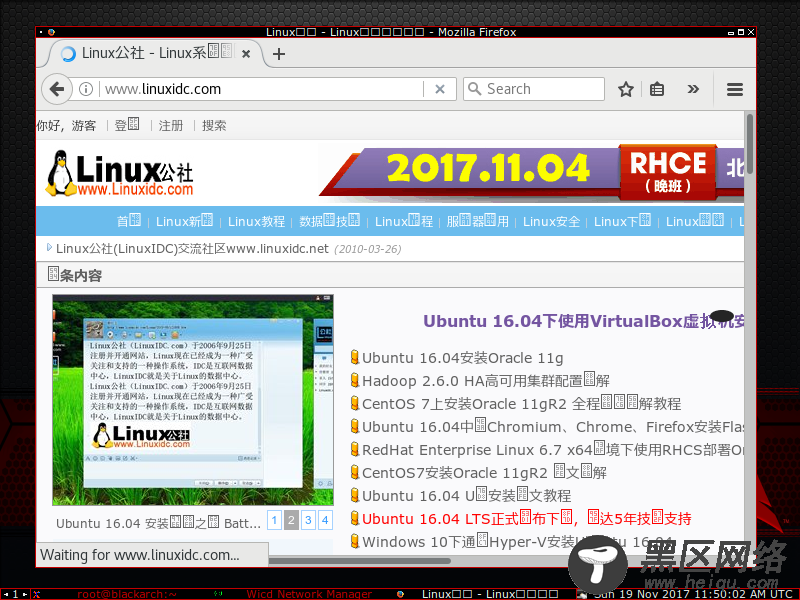Screen dimensions: 800x600
Task: Click into the Search box
Action: pos(534,89)
